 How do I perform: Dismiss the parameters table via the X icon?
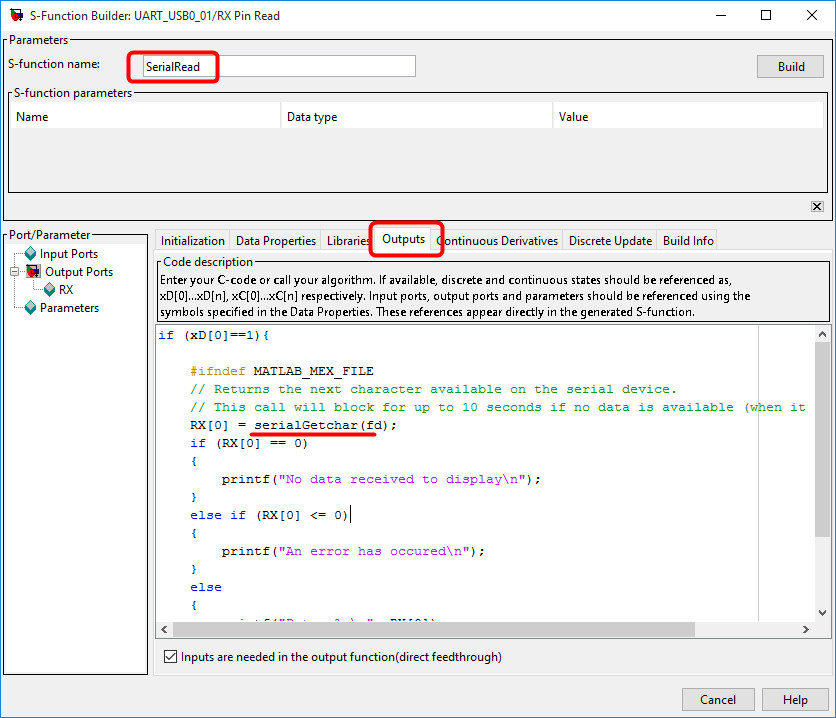[817, 205]
